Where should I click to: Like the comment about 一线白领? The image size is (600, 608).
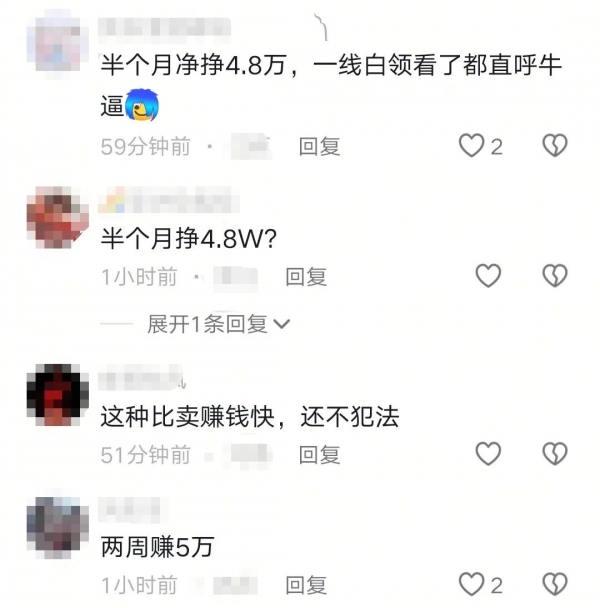click(x=471, y=145)
